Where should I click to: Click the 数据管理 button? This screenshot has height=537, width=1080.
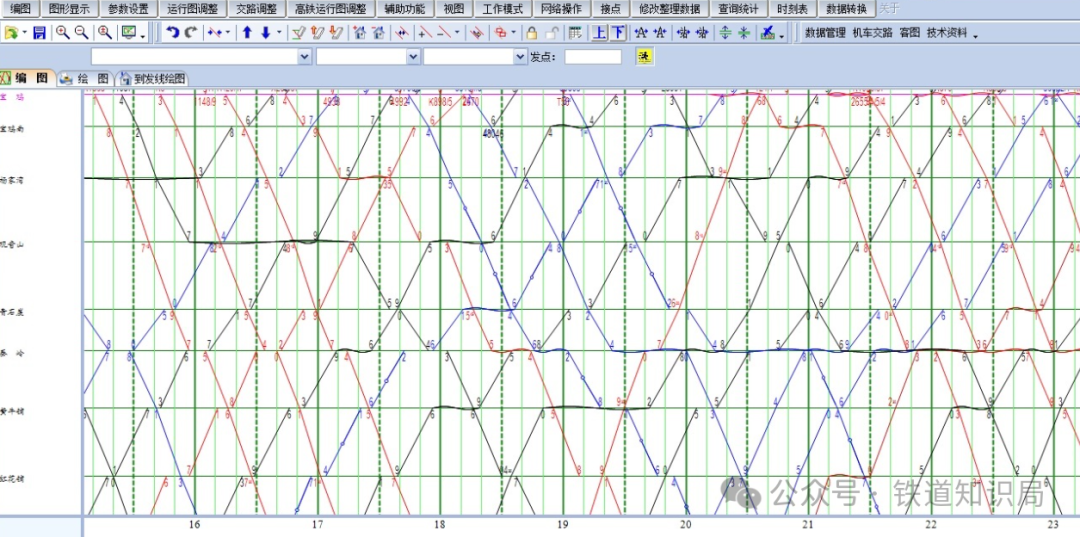click(825, 33)
